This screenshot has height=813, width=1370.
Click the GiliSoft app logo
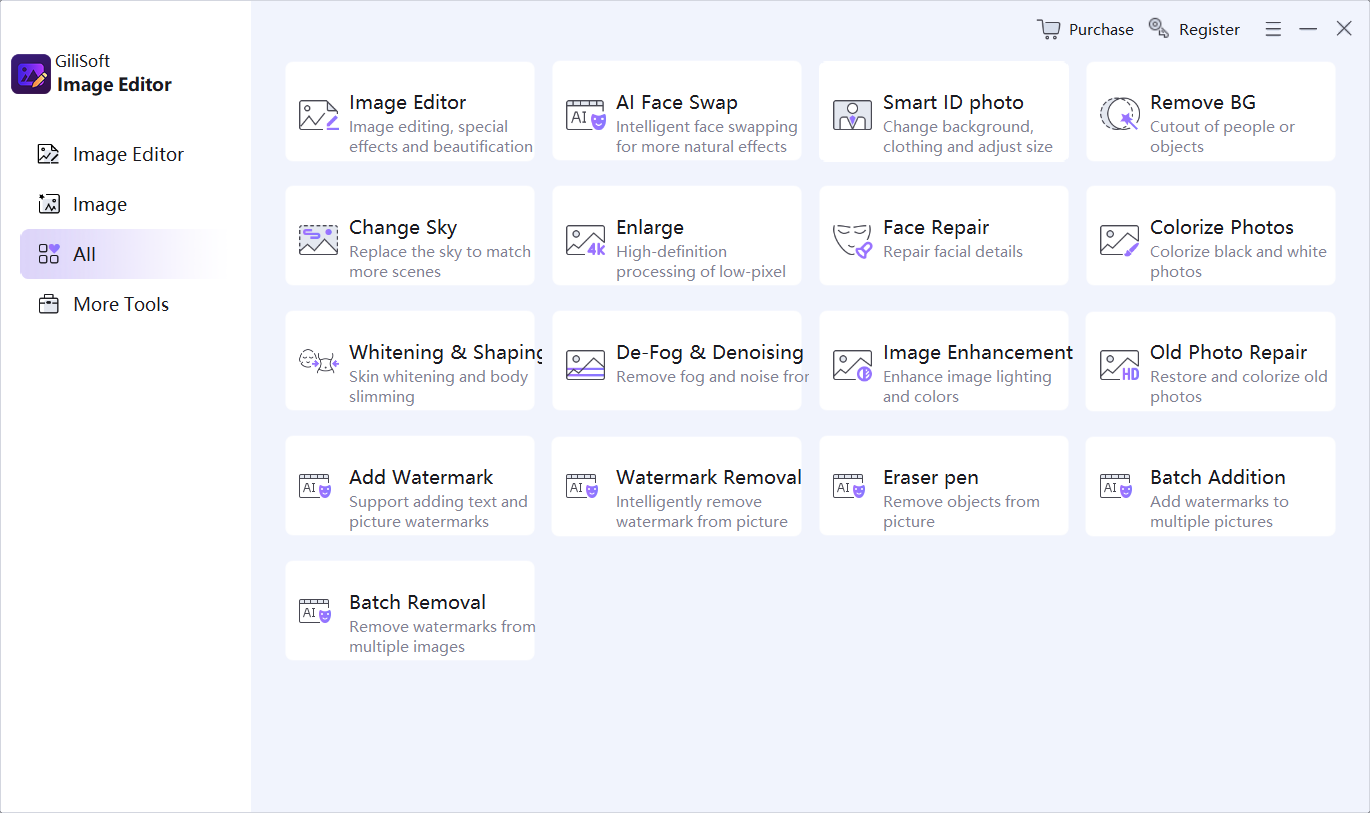click(x=31, y=74)
